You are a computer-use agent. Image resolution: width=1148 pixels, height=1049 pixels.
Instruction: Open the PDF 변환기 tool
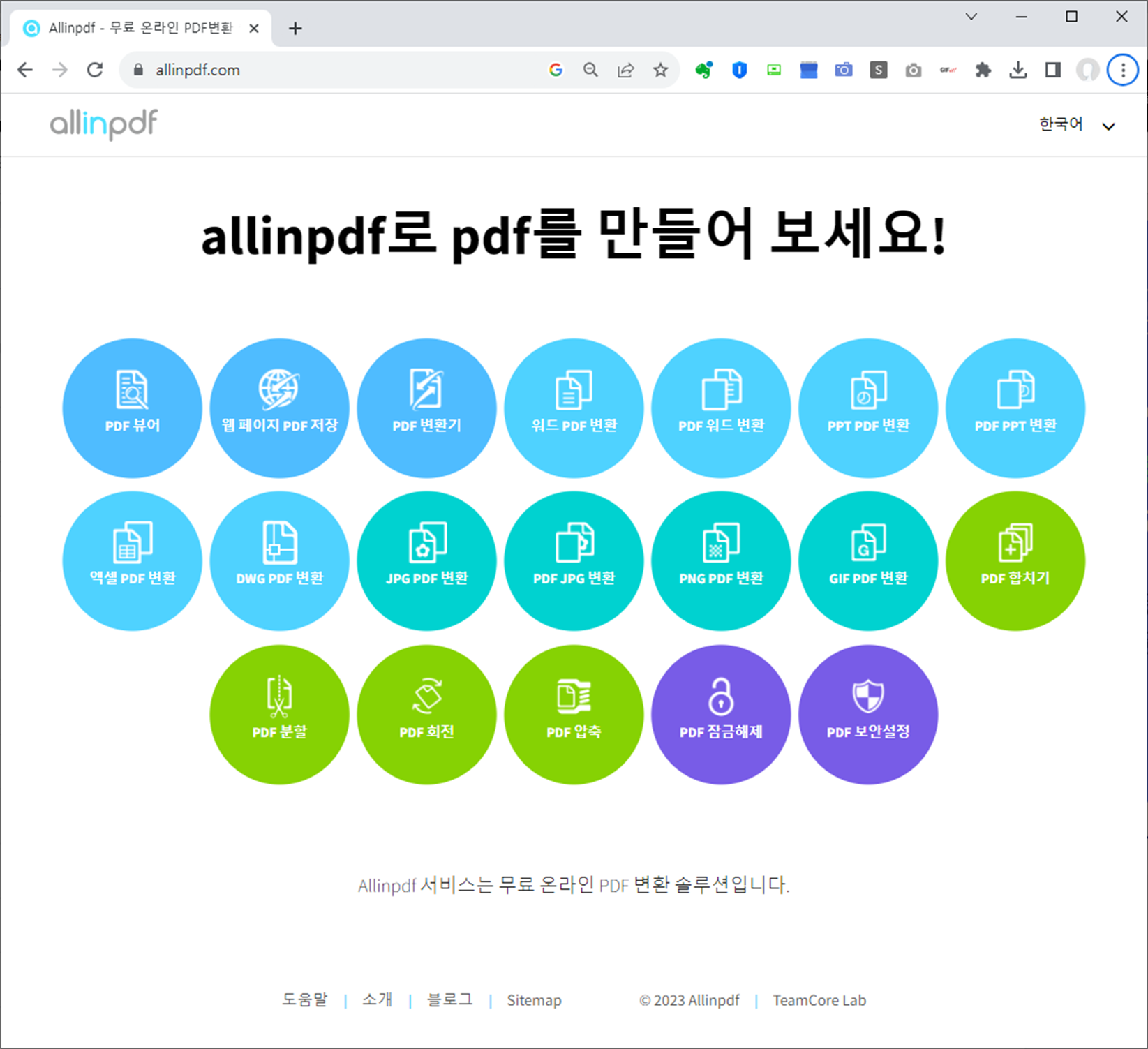click(427, 408)
